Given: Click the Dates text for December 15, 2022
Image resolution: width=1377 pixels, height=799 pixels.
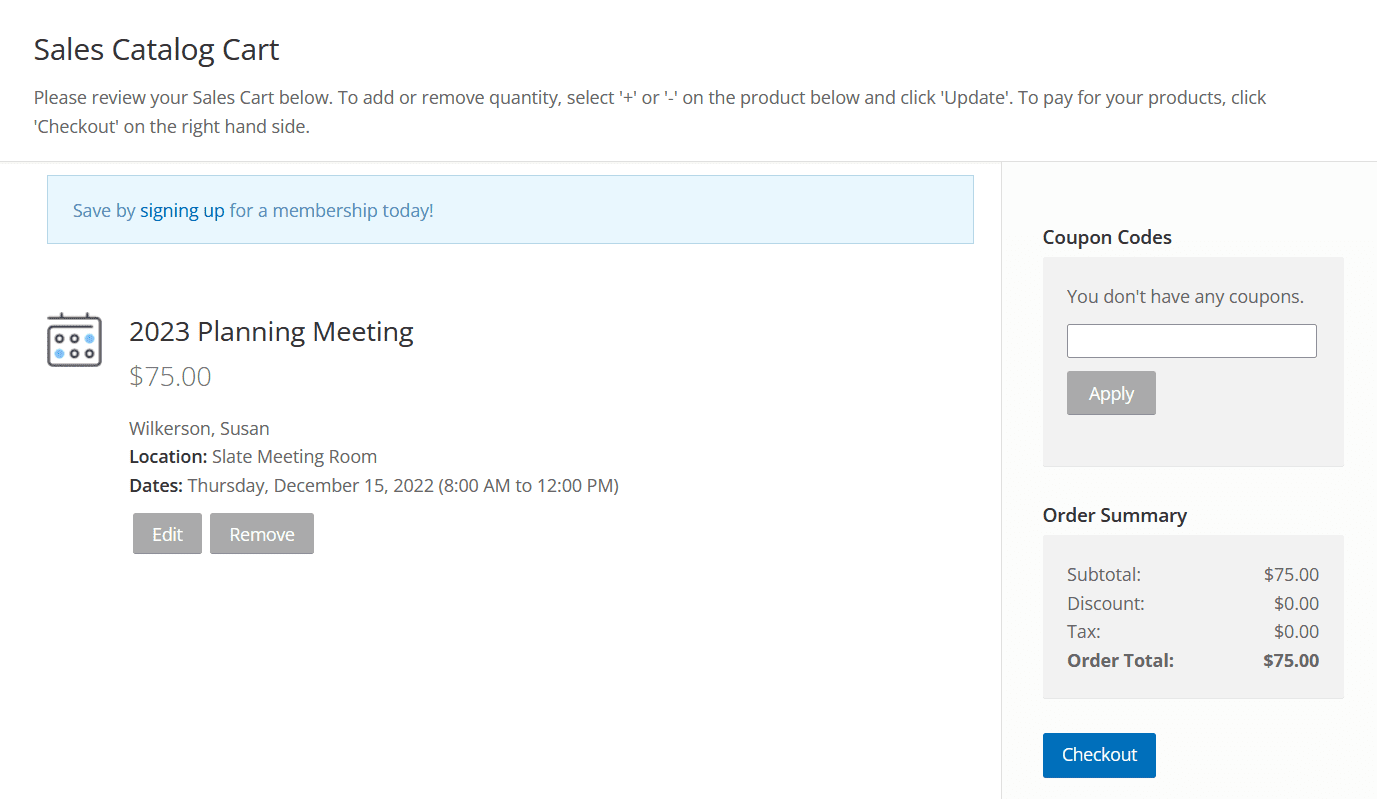Looking at the screenshot, I should click(373, 484).
